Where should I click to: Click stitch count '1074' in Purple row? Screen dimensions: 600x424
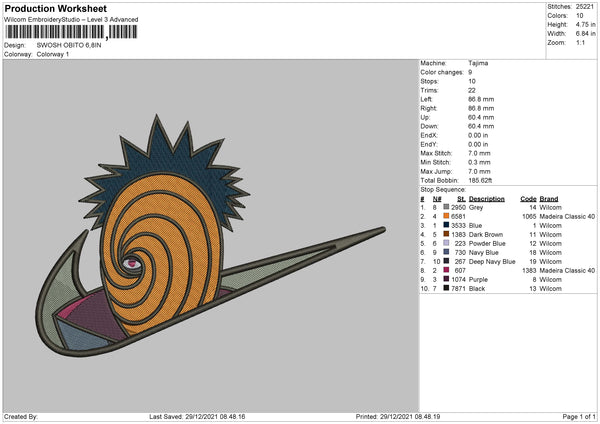point(458,279)
